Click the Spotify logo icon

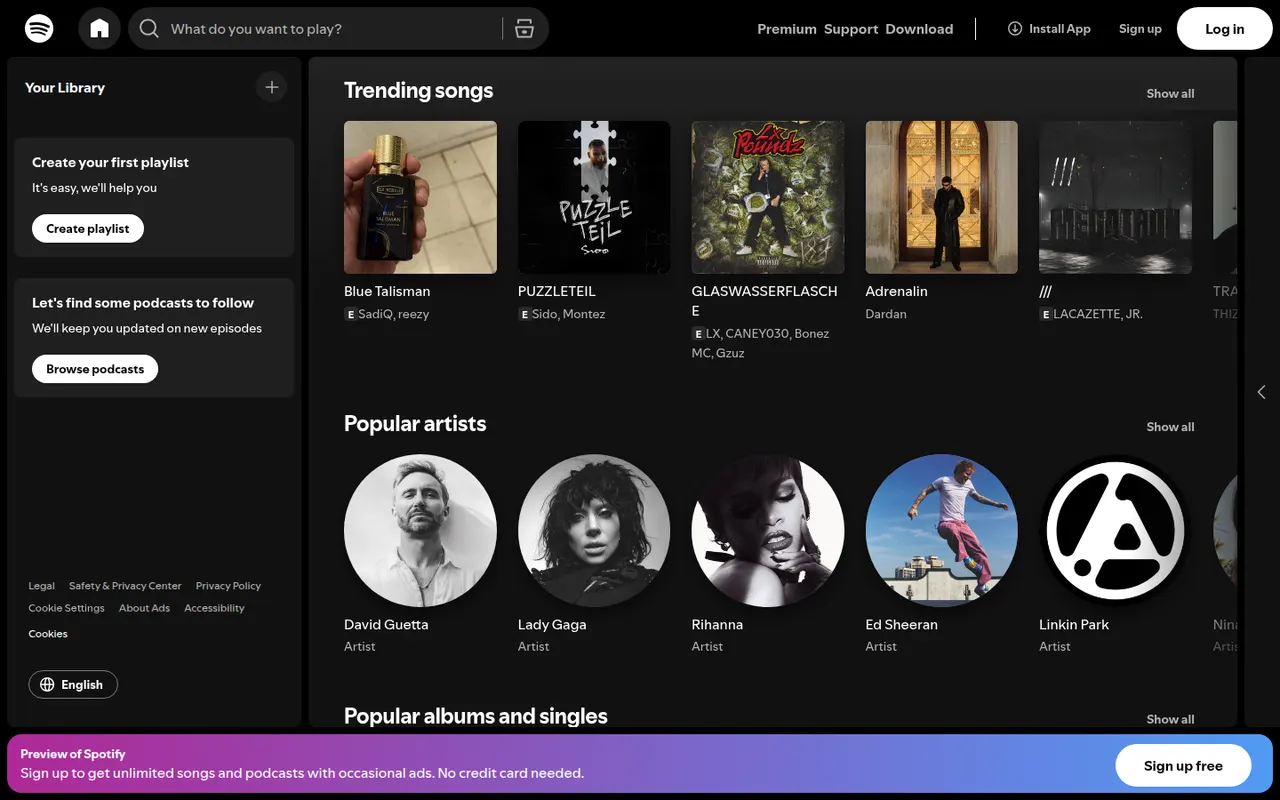(x=39, y=28)
